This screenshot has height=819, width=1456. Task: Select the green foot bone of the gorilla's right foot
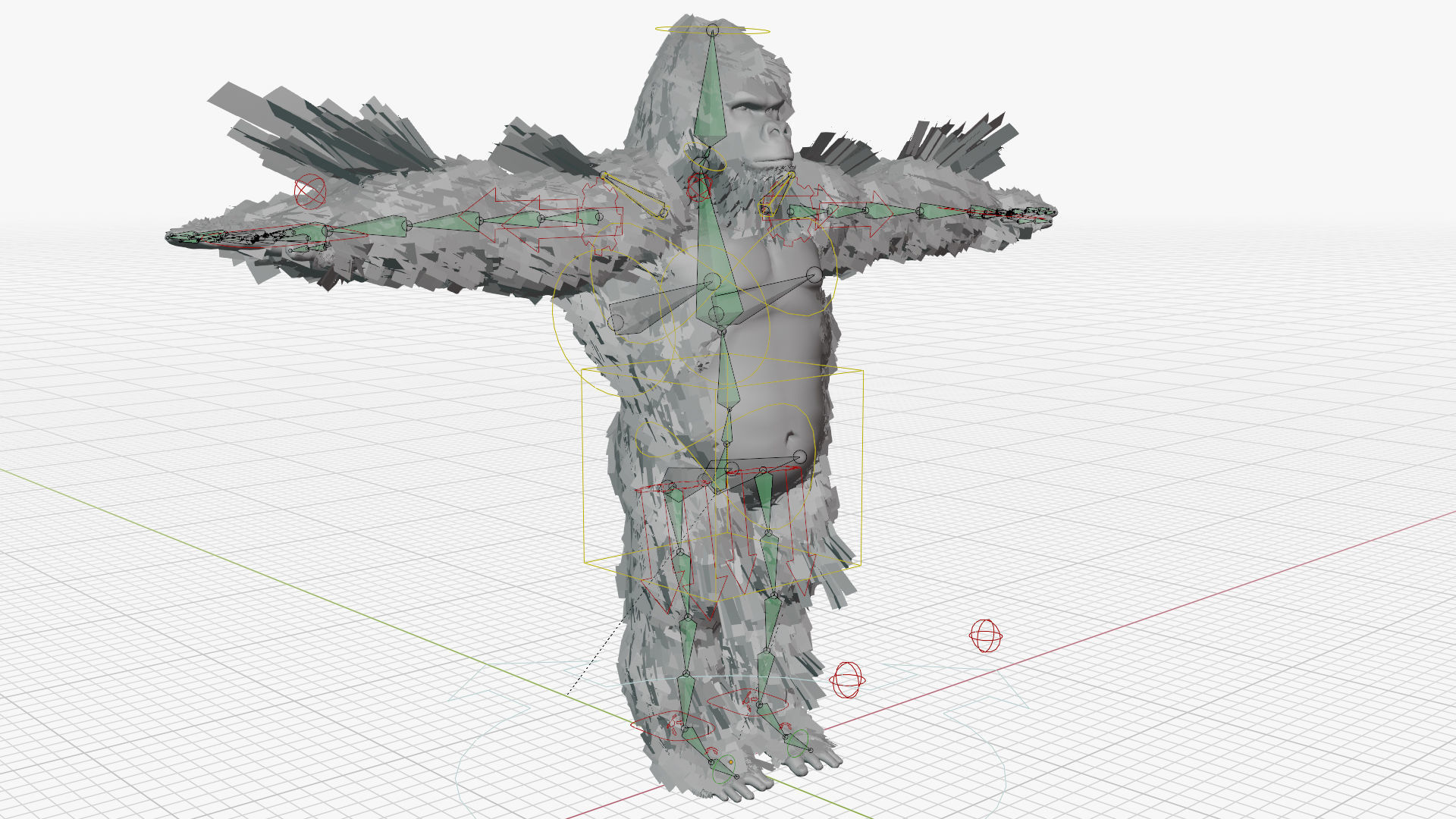click(698, 744)
